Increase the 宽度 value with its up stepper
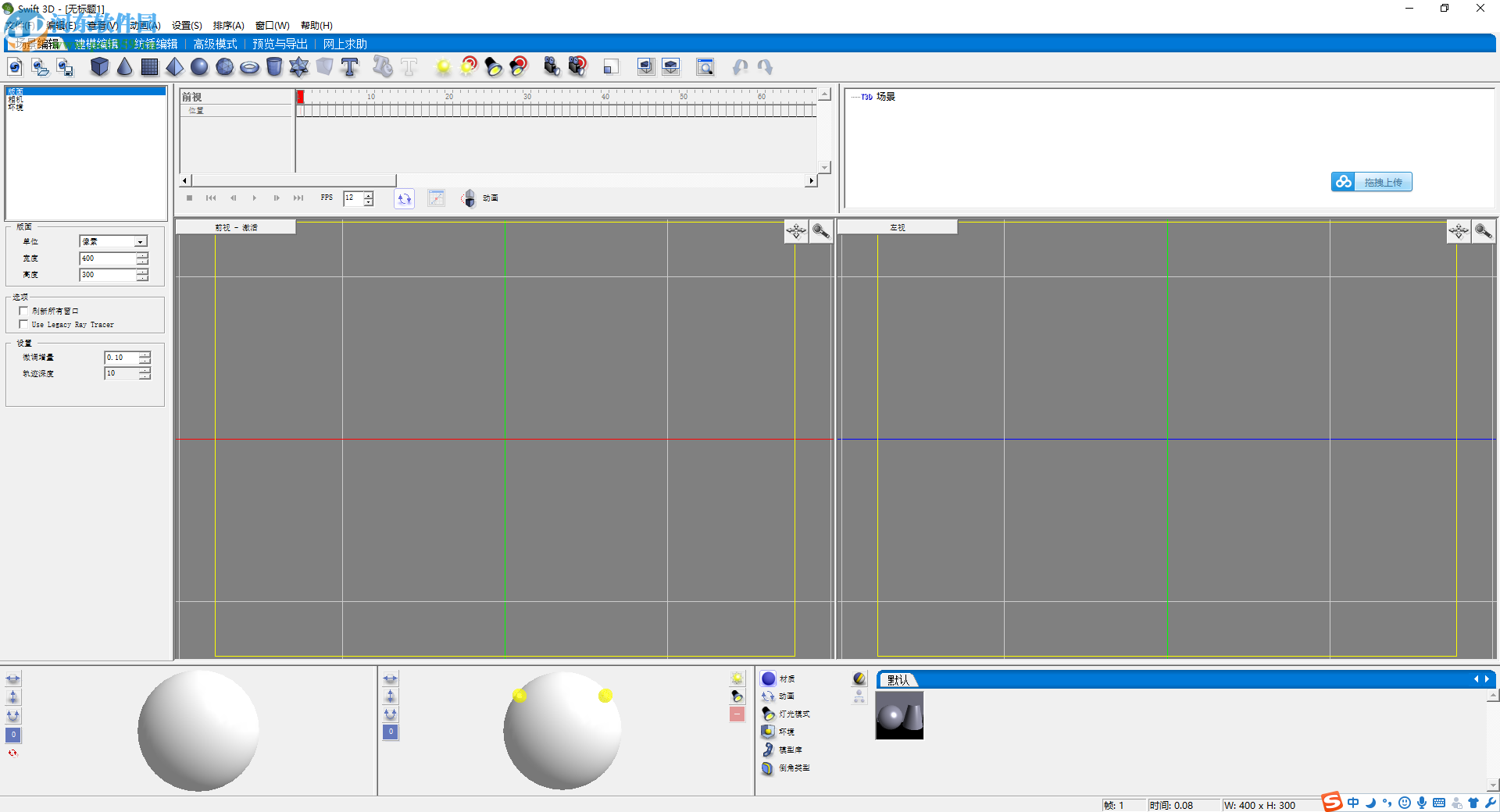1500x812 pixels. pyautogui.click(x=142, y=255)
